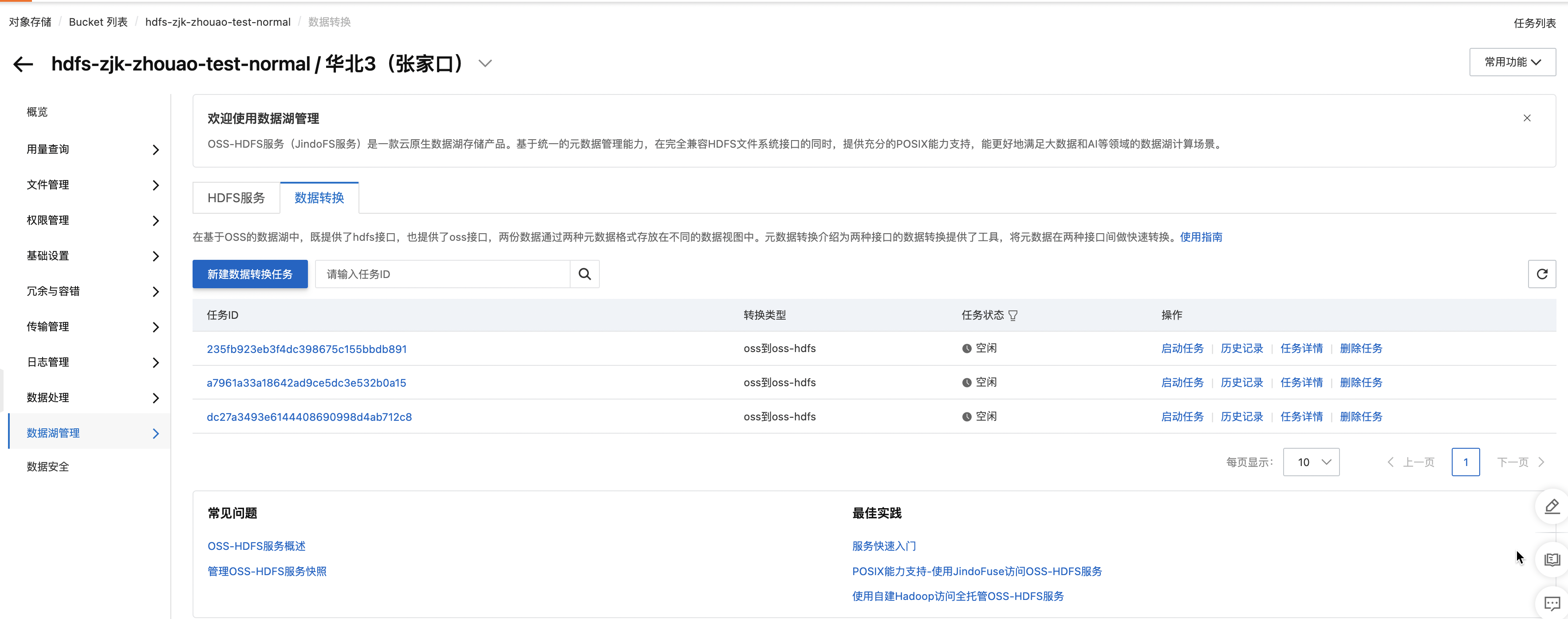This screenshot has width=1568, height=619.
Task: Click the back arrow next to bucket name
Action: pos(23,64)
